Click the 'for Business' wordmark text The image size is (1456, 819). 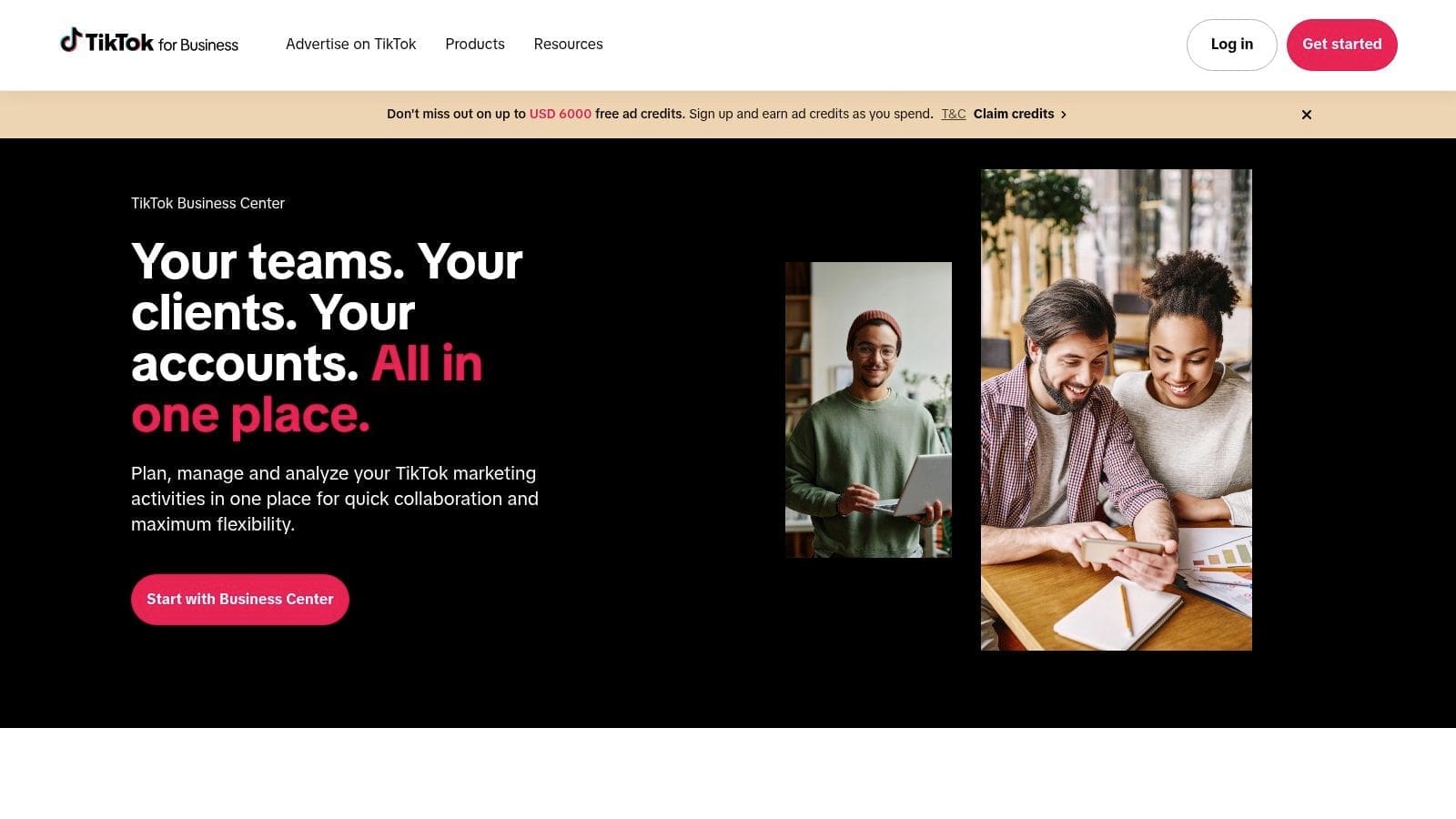[x=198, y=45]
